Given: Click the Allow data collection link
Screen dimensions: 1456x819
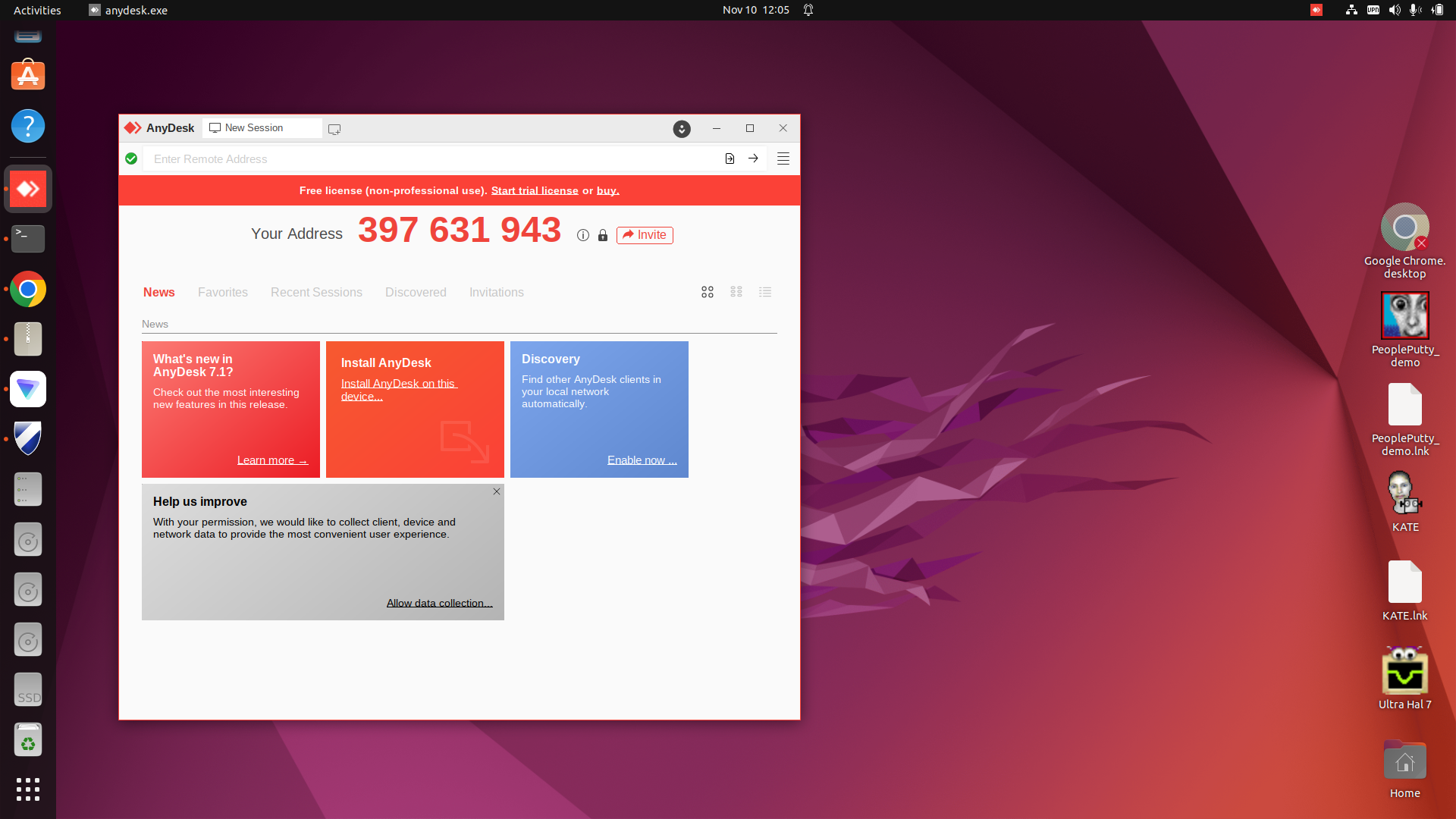Looking at the screenshot, I should tap(440, 603).
